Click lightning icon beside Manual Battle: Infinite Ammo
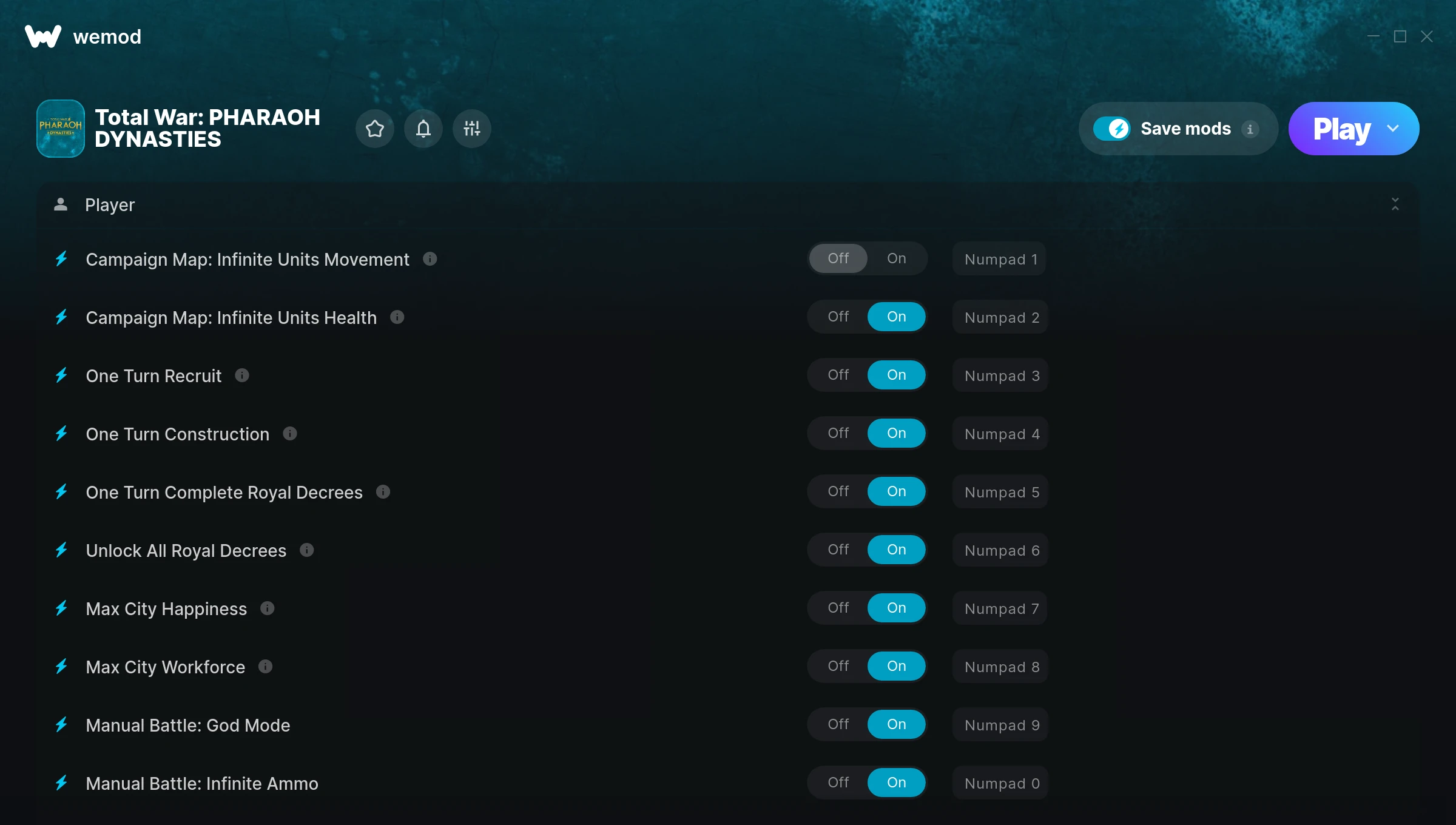Image resolution: width=1456 pixels, height=825 pixels. (x=61, y=783)
